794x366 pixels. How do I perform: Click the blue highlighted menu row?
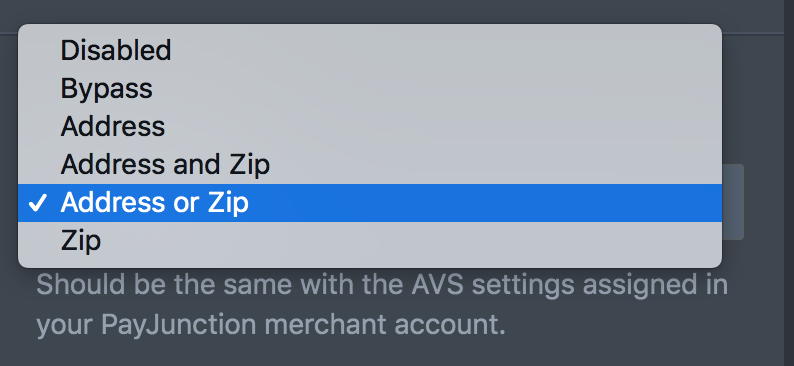click(x=370, y=203)
